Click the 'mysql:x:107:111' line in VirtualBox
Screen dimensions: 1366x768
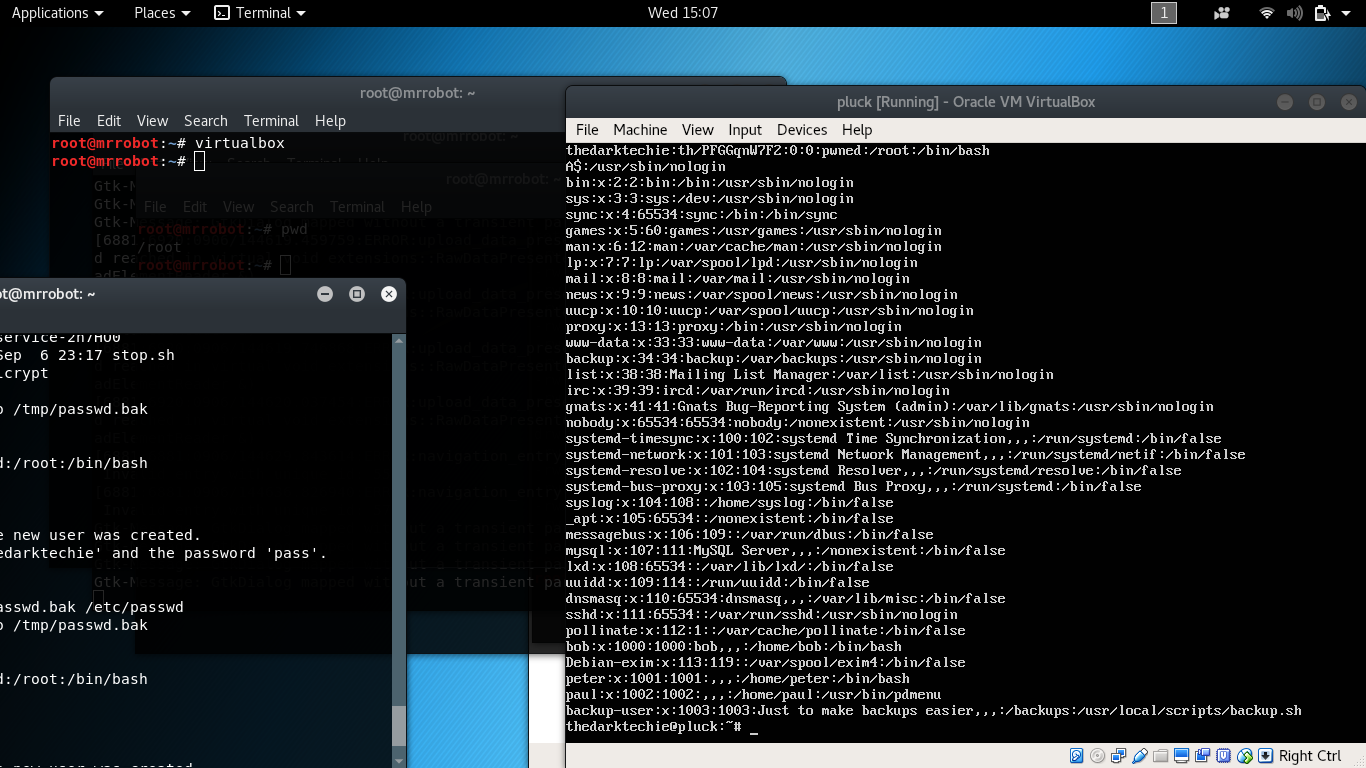pos(786,550)
